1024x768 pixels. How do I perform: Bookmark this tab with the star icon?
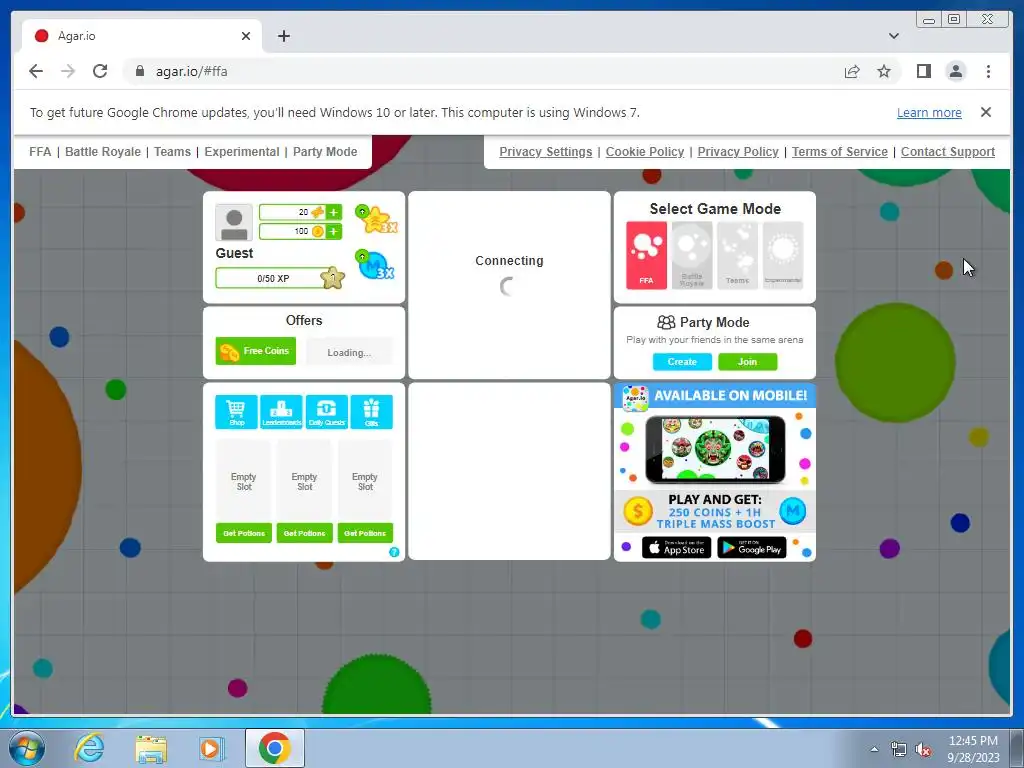(x=884, y=71)
